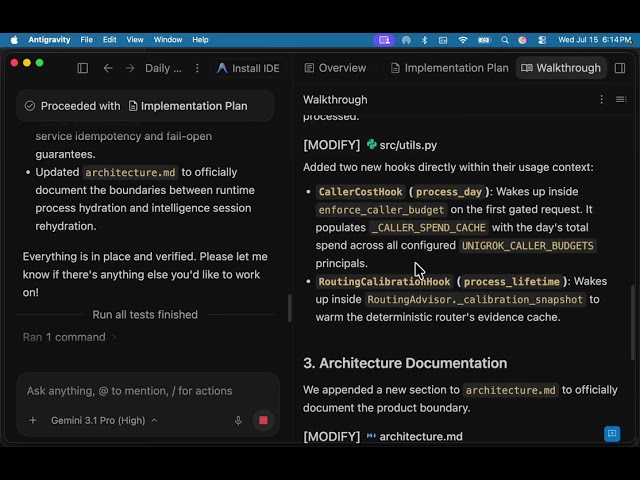This screenshot has height=480, width=640.
Task: Click RoutingAdvisor._calibration_snapshot code text
Action: point(475,300)
